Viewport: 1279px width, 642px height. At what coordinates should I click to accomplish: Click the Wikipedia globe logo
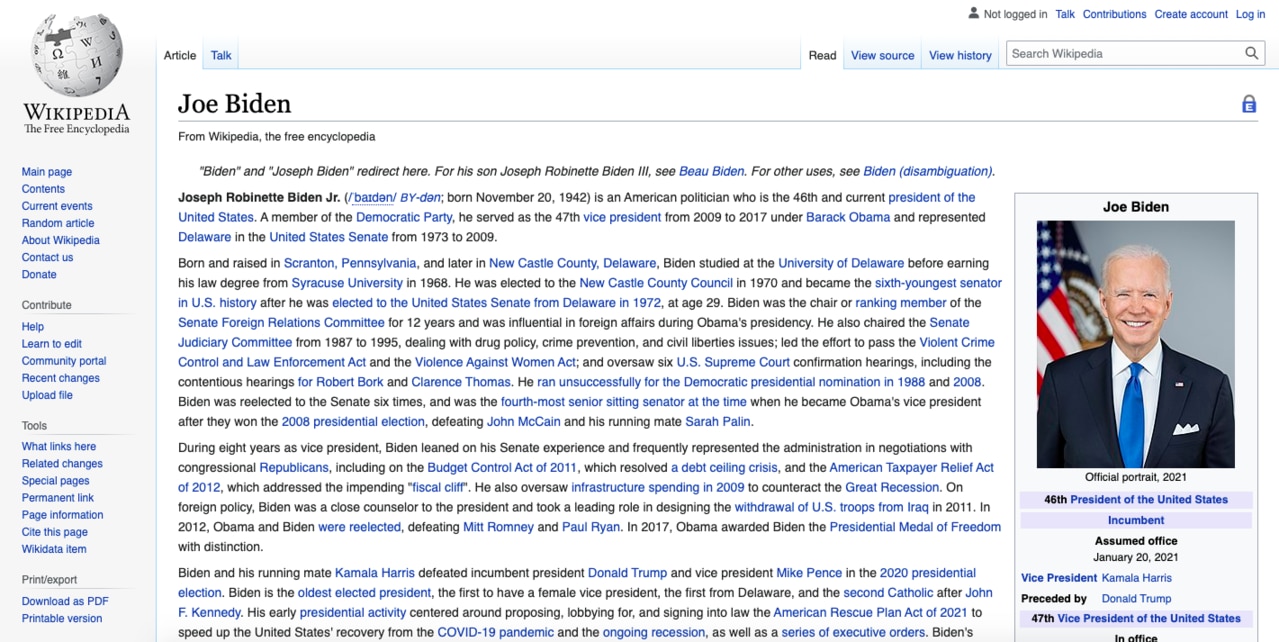click(x=77, y=55)
